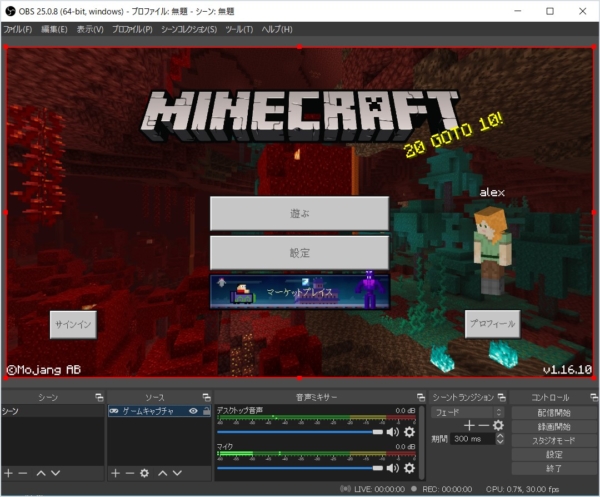This screenshot has height=497, width=600.
Task: Click the REC: 00:00:00 status text
Action: pos(447,489)
